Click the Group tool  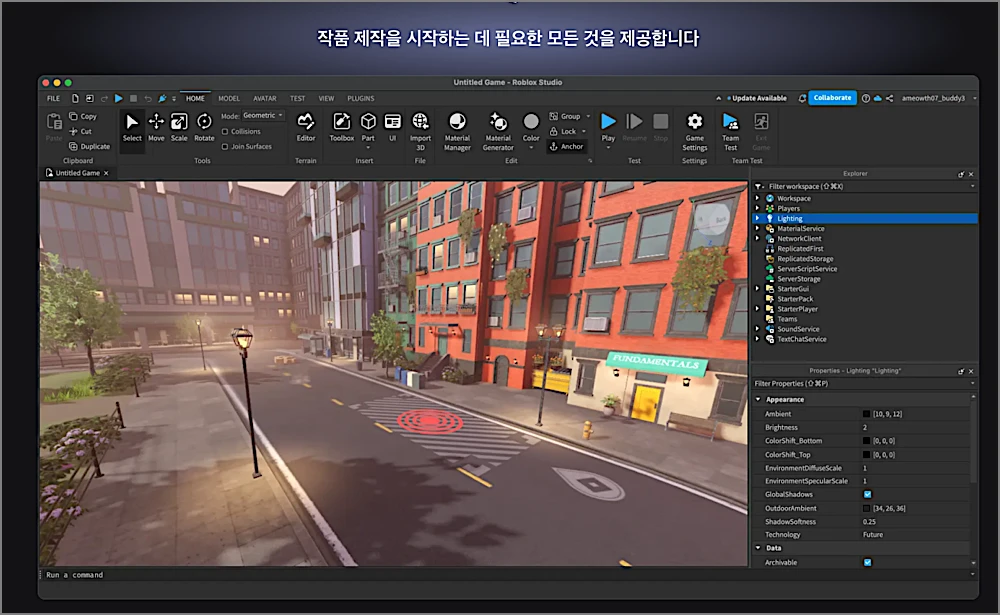pos(565,116)
